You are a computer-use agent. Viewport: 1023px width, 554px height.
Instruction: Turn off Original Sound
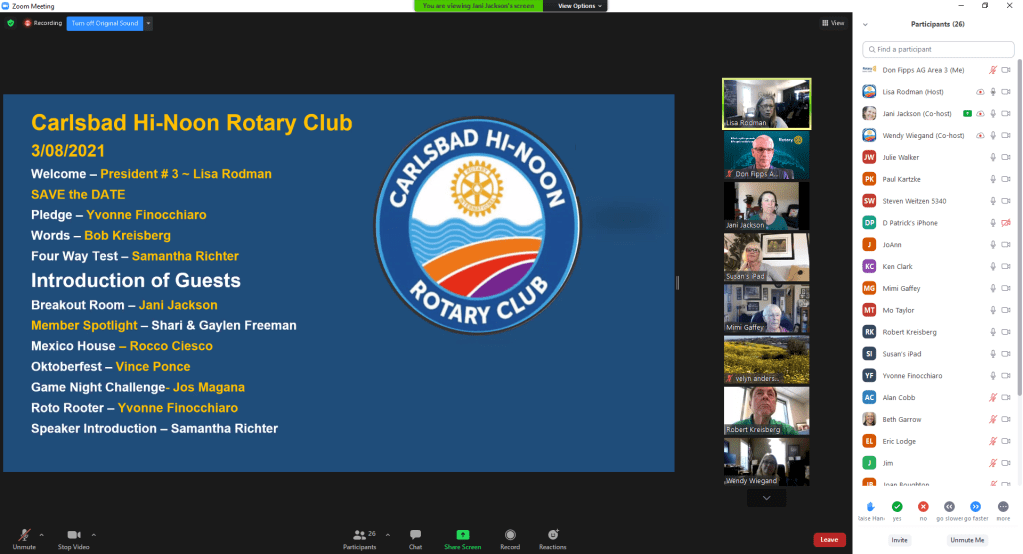click(105, 23)
